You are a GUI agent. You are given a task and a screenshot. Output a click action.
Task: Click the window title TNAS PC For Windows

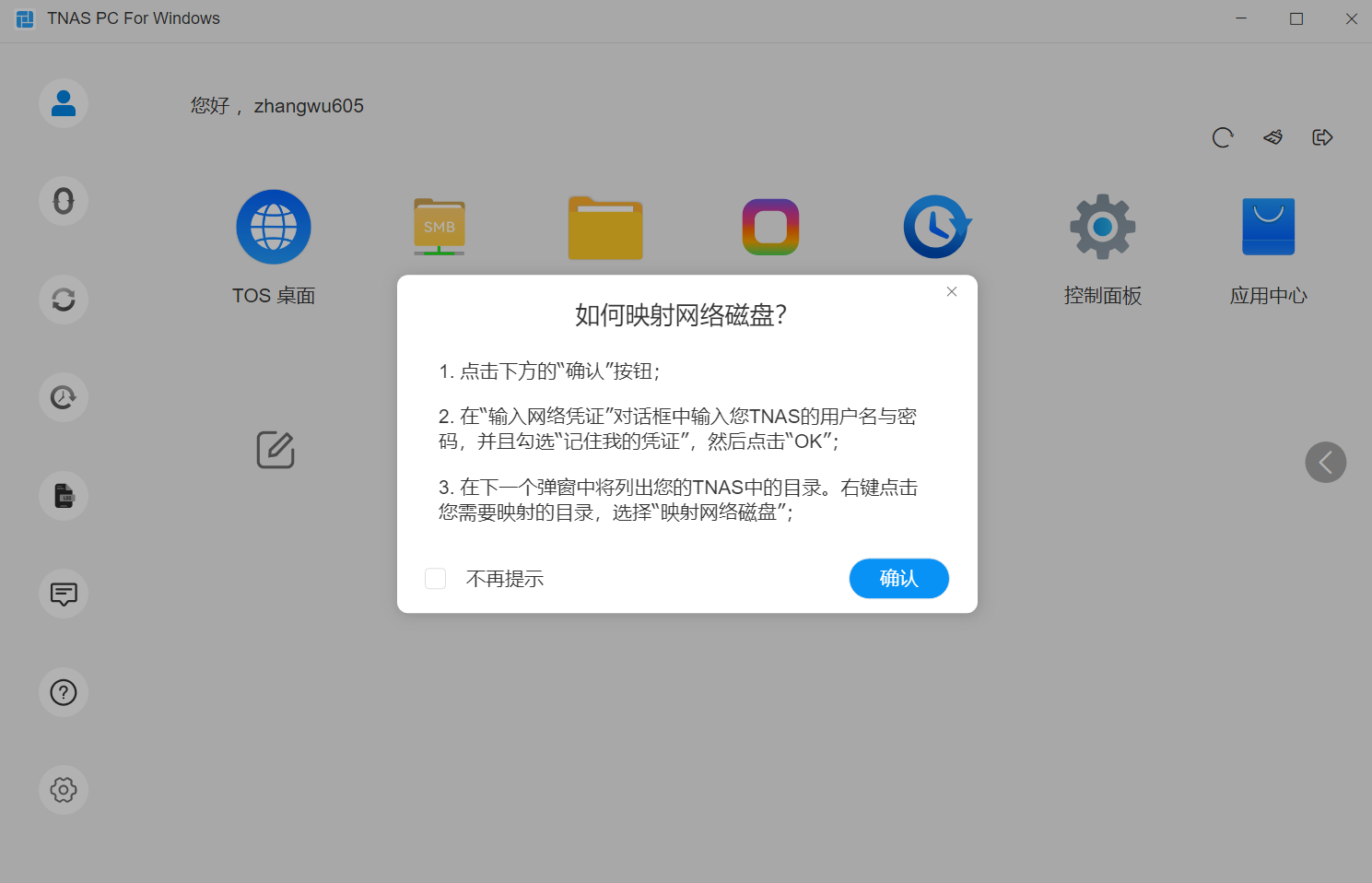134,18
